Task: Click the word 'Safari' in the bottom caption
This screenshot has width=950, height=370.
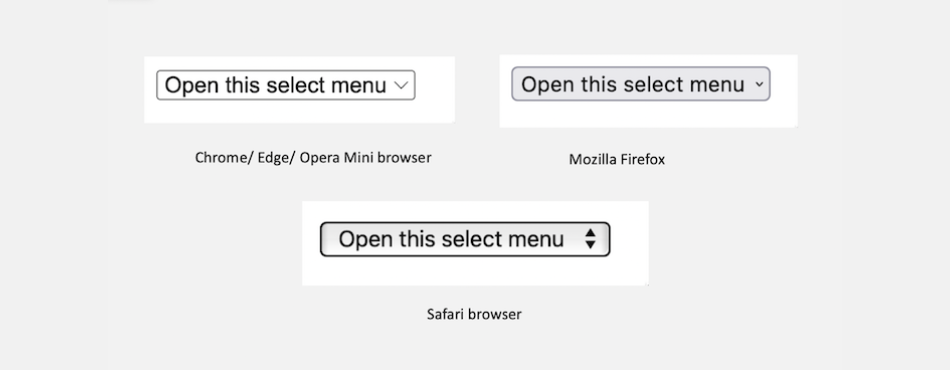Action: coord(445,314)
